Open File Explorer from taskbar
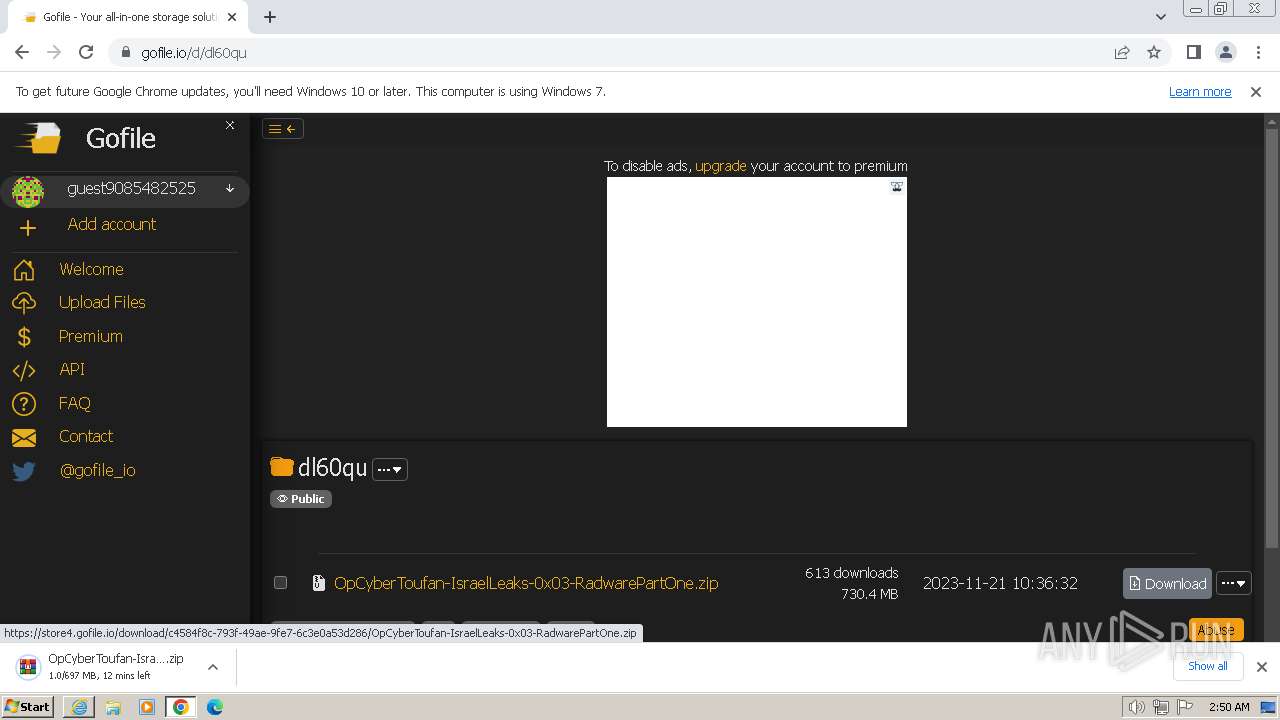The width and height of the screenshot is (1280, 720). [113, 707]
